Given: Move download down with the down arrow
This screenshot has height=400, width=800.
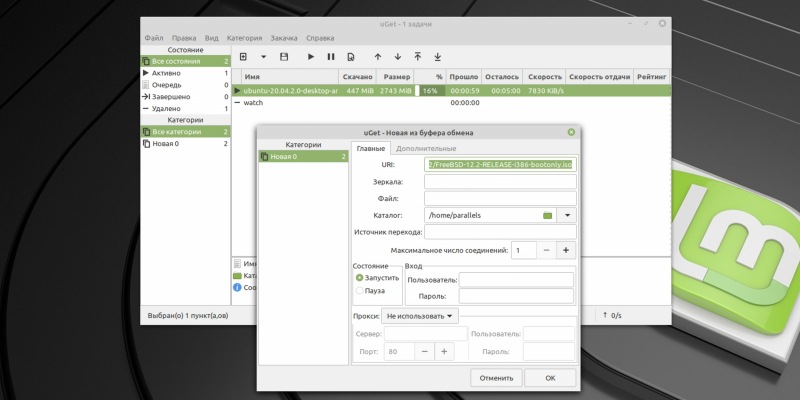Looking at the screenshot, I should (x=397, y=57).
